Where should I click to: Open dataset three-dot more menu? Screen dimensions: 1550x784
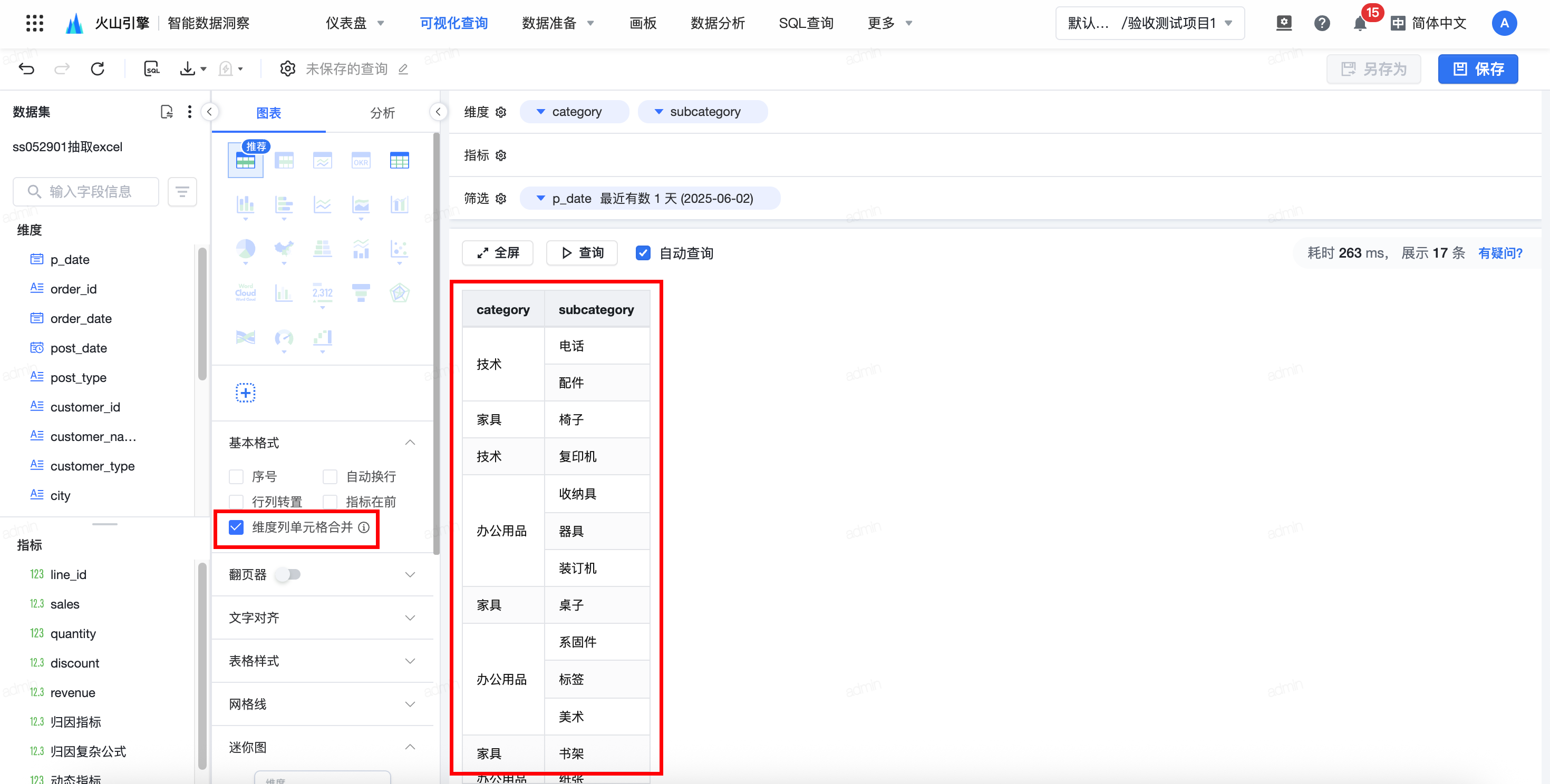(x=190, y=112)
